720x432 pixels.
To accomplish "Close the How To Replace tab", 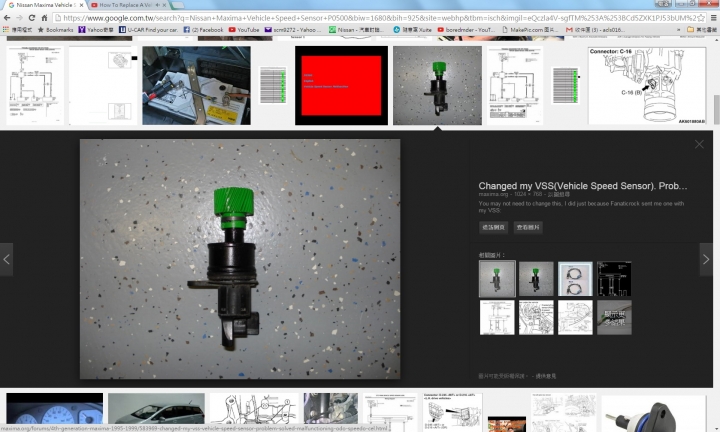I will point(164,5).
